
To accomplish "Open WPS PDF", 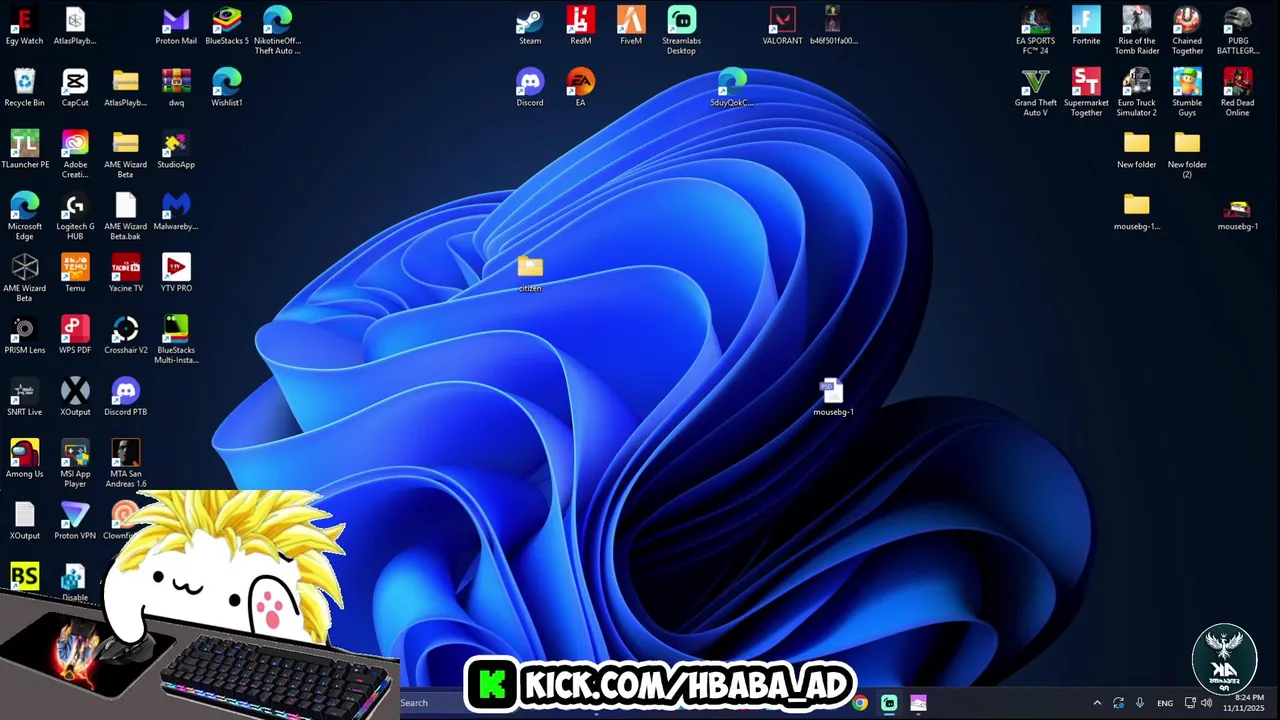I will pyautogui.click(x=75, y=335).
